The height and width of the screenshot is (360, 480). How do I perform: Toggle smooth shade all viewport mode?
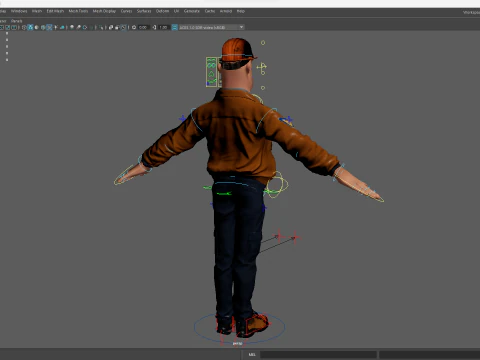click(x=30, y=27)
